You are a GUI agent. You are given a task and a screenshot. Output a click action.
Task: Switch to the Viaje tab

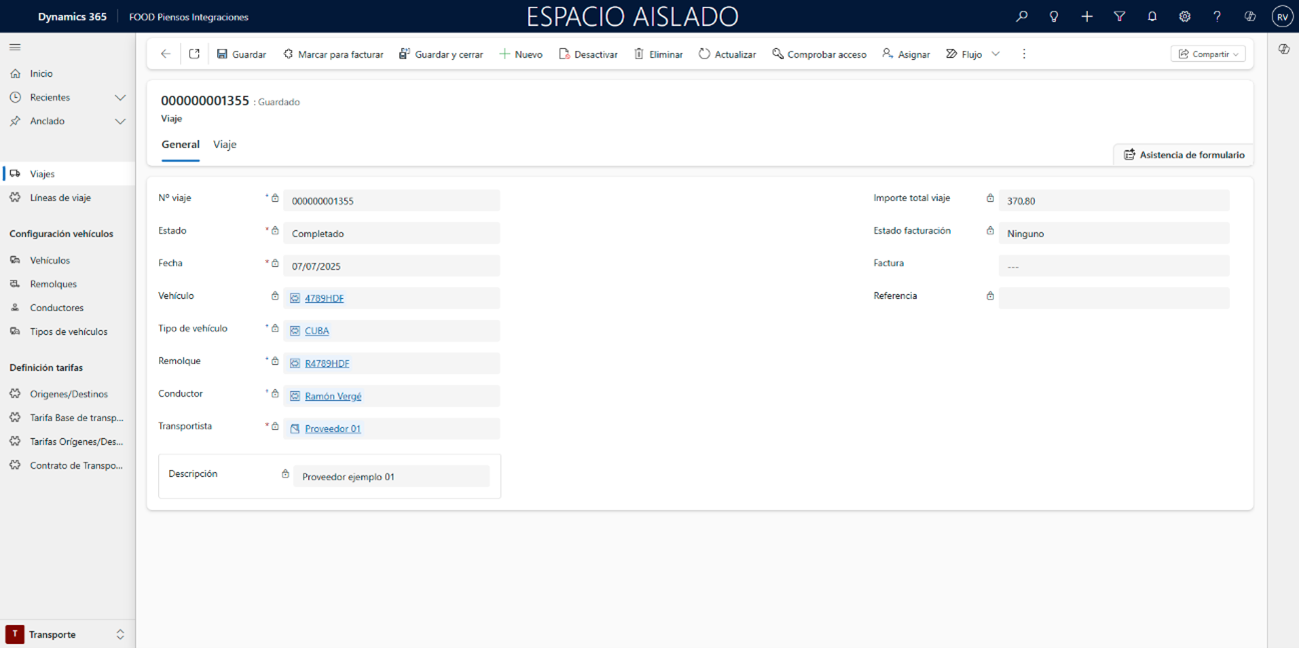coord(225,145)
